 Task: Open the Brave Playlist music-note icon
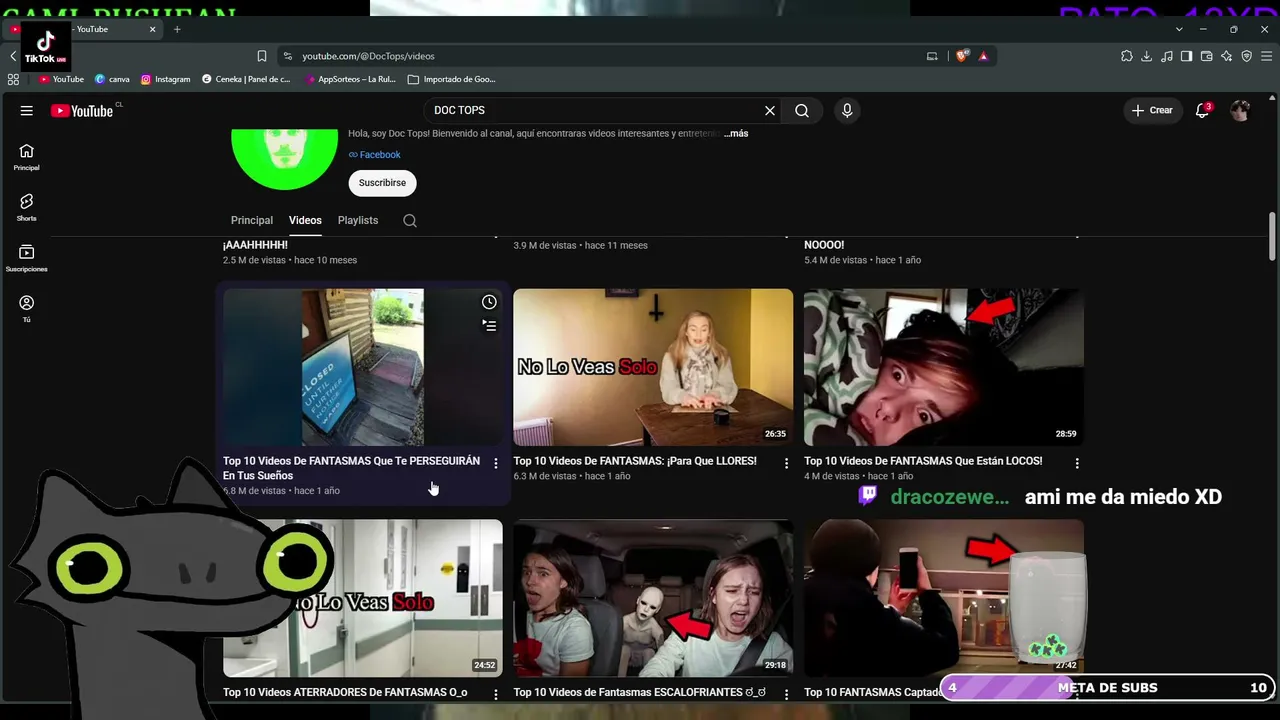click(1167, 56)
